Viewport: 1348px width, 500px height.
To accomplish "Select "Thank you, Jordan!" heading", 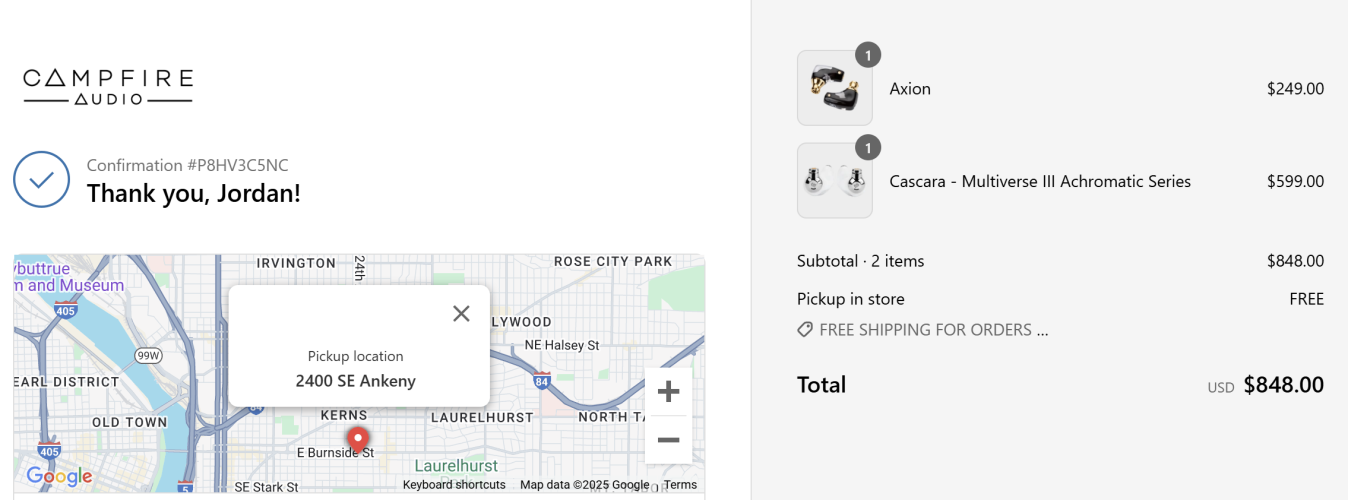I will point(194,193).
